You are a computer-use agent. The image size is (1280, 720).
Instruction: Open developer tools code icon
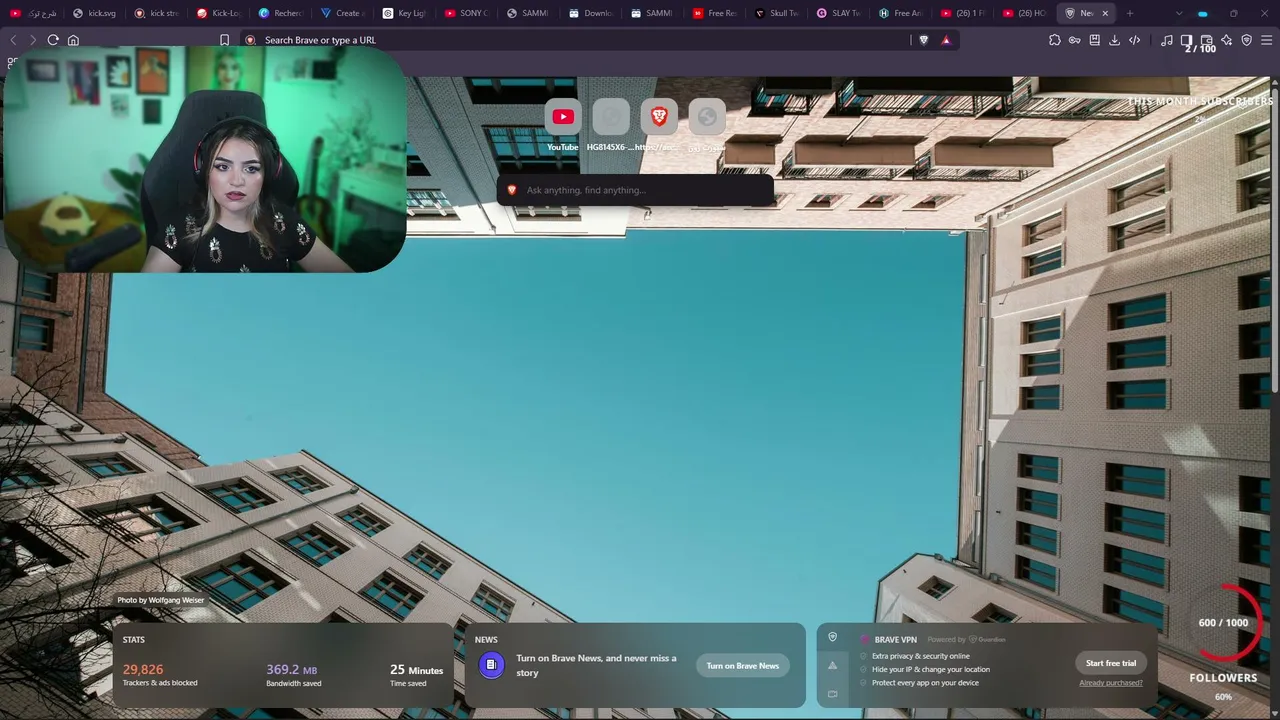(1135, 40)
